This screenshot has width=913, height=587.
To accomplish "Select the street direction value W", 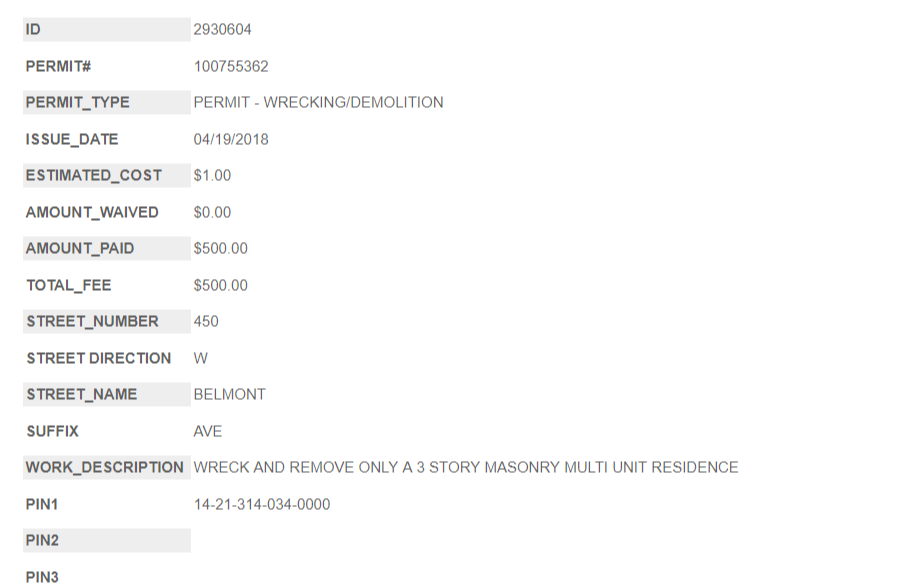I will pyautogui.click(x=201, y=358).
